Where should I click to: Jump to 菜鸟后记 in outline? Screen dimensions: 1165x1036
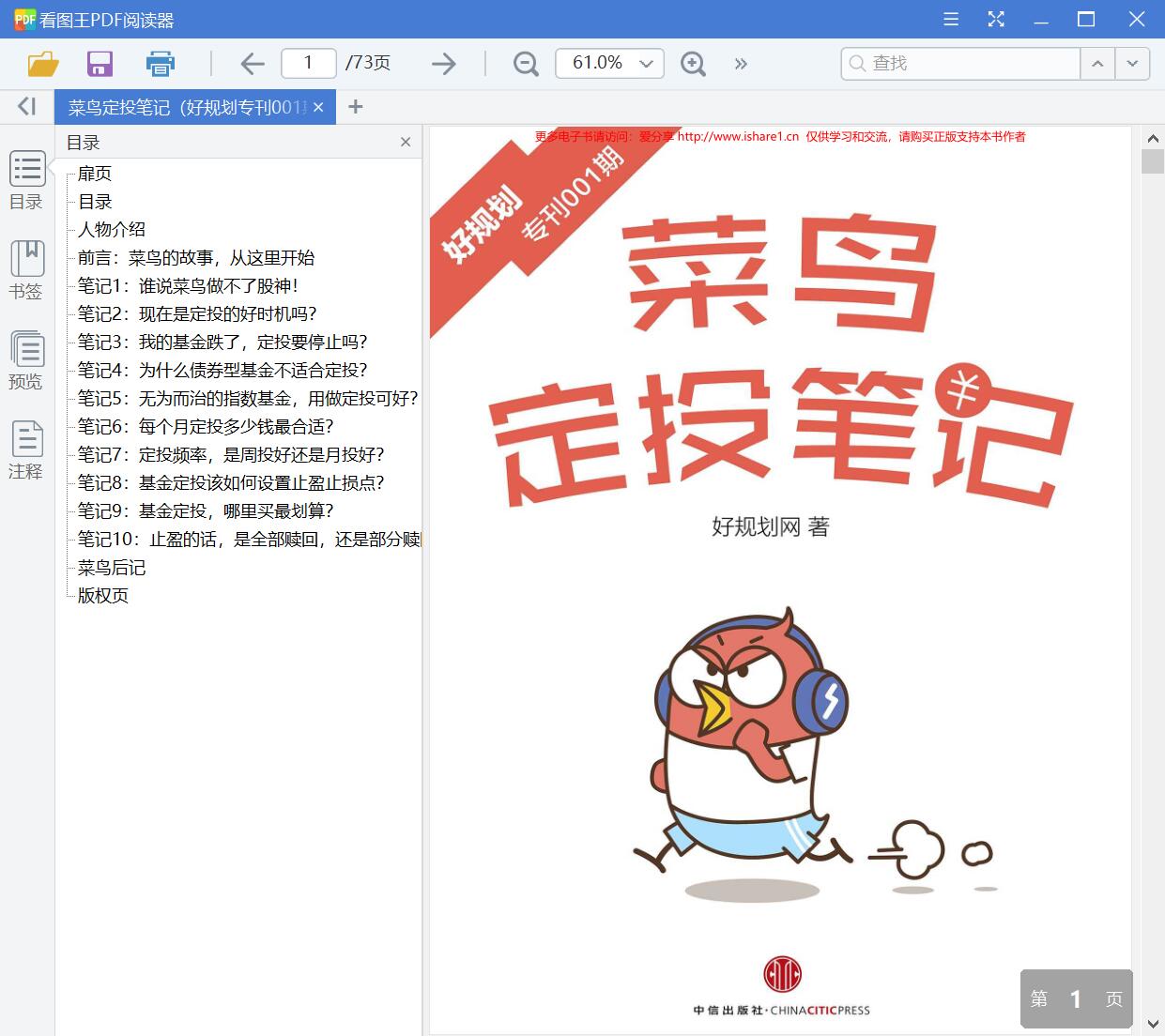point(112,568)
